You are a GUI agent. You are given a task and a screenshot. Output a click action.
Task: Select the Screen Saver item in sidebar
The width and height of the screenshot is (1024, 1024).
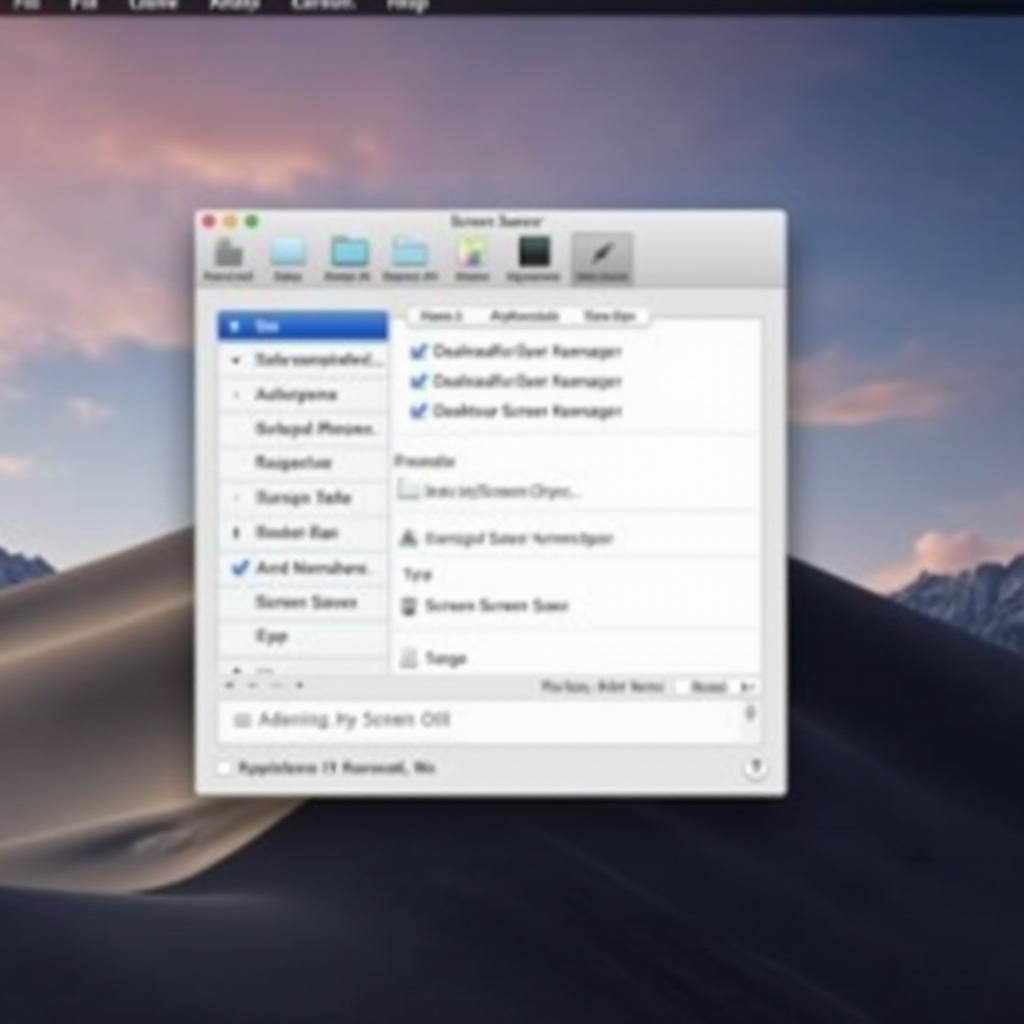click(x=306, y=602)
